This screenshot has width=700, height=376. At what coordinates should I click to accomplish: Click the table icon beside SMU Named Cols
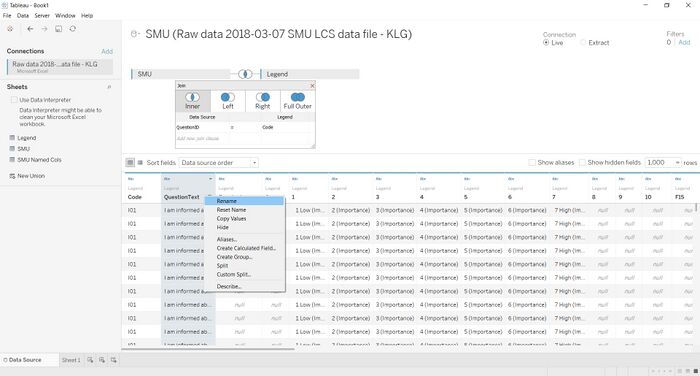(x=12, y=159)
